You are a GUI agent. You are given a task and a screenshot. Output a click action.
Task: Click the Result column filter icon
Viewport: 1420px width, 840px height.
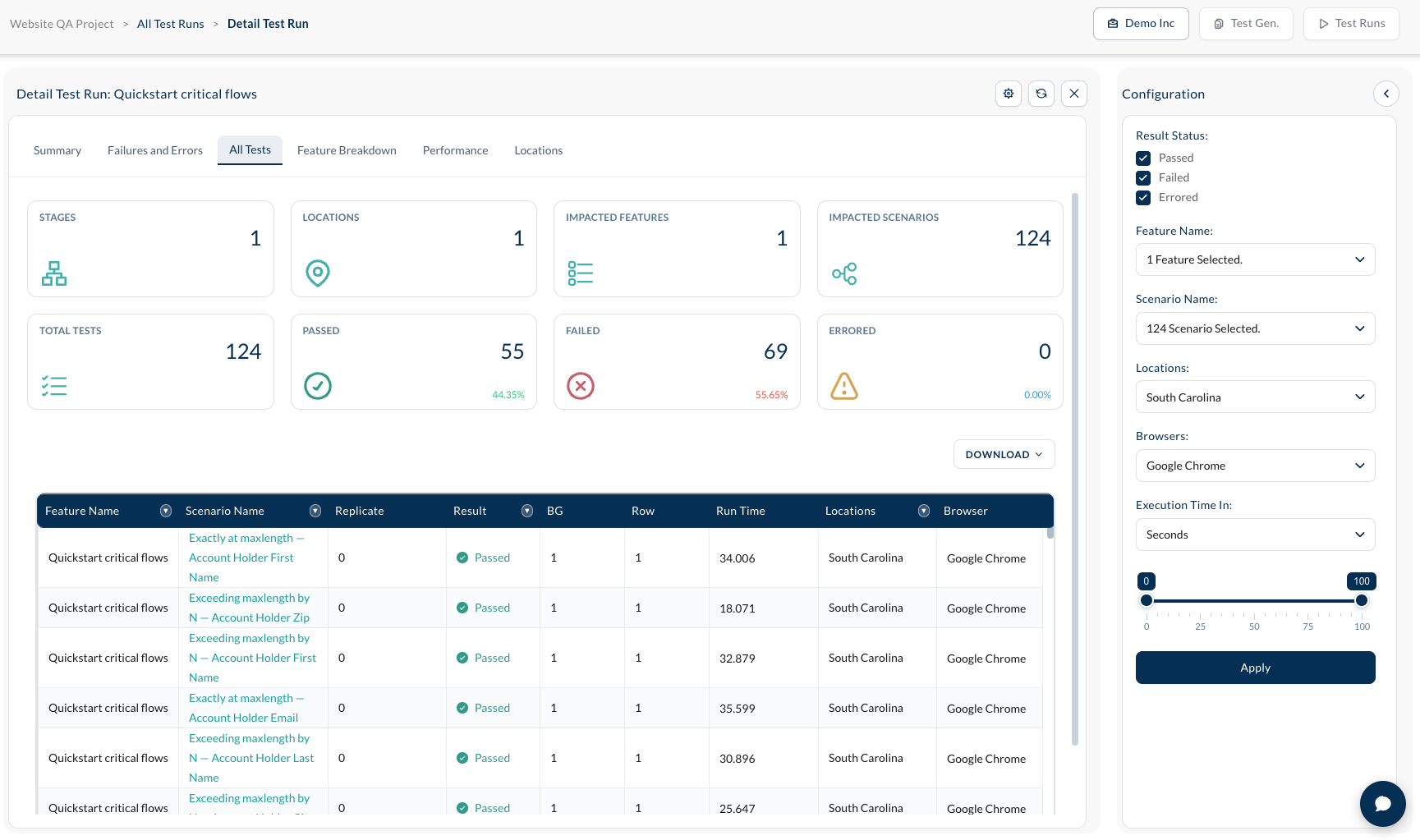coord(527,511)
